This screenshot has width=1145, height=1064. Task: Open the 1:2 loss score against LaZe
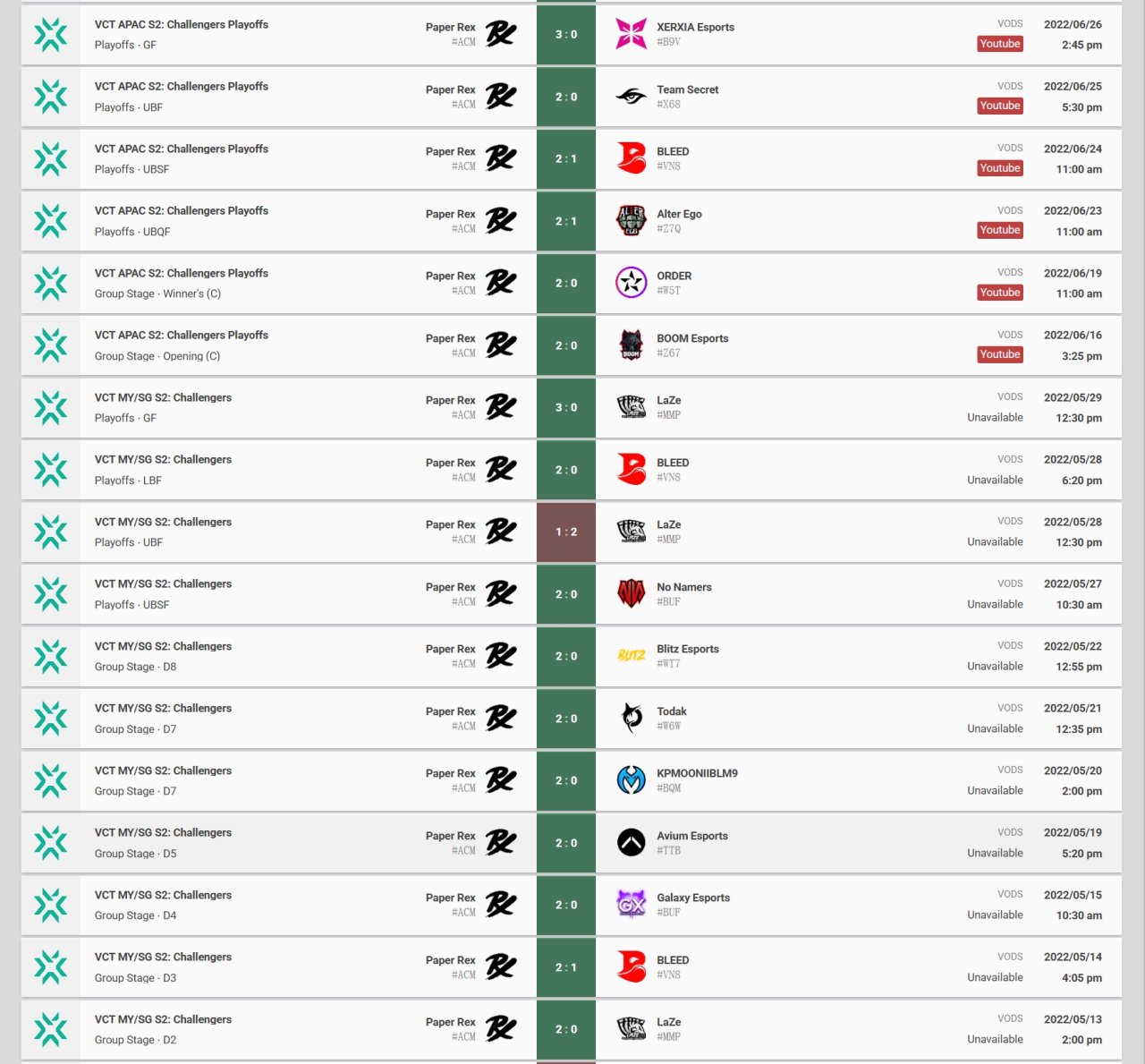pyautogui.click(x=565, y=532)
